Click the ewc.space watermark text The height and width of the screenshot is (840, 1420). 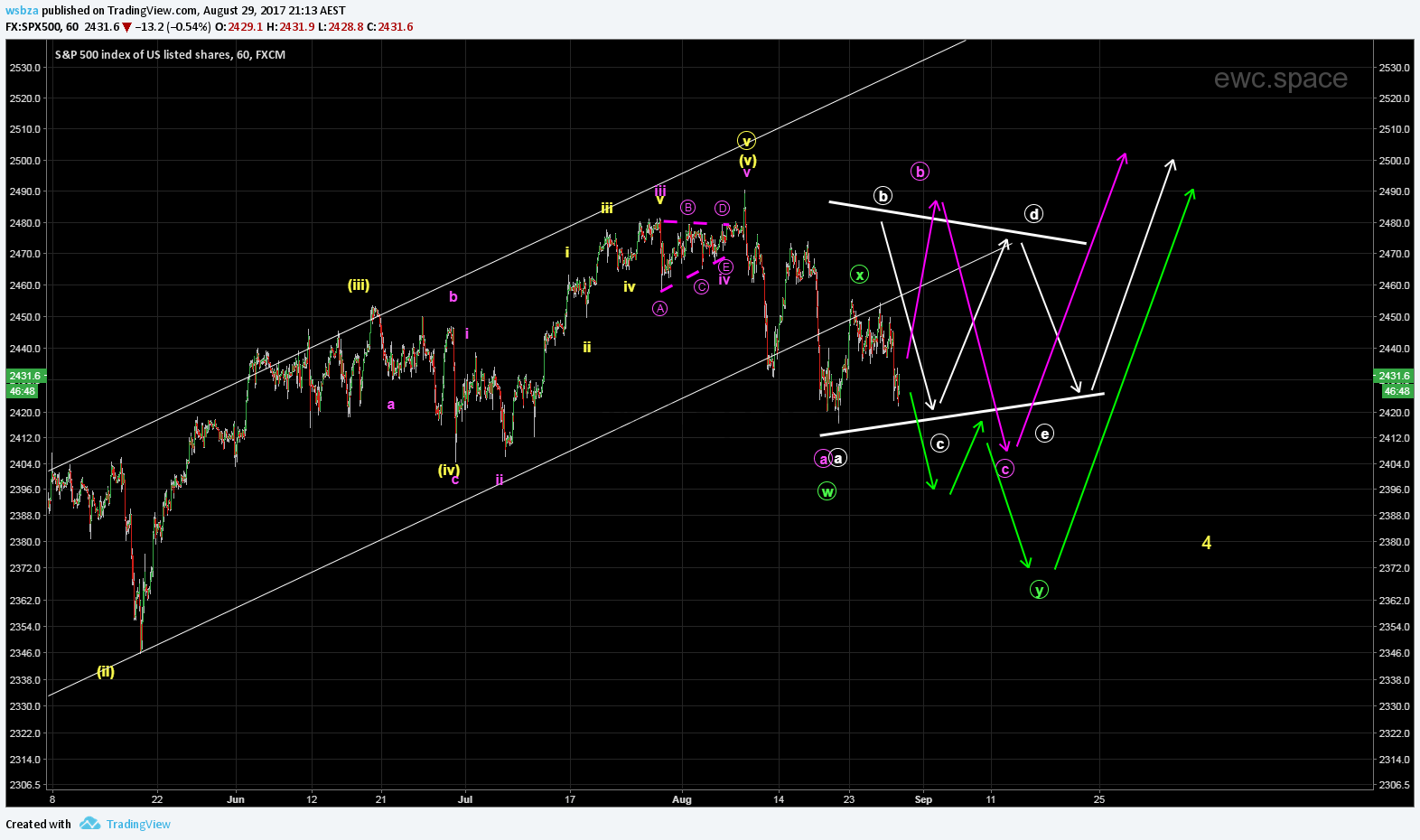[x=1280, y=79]
